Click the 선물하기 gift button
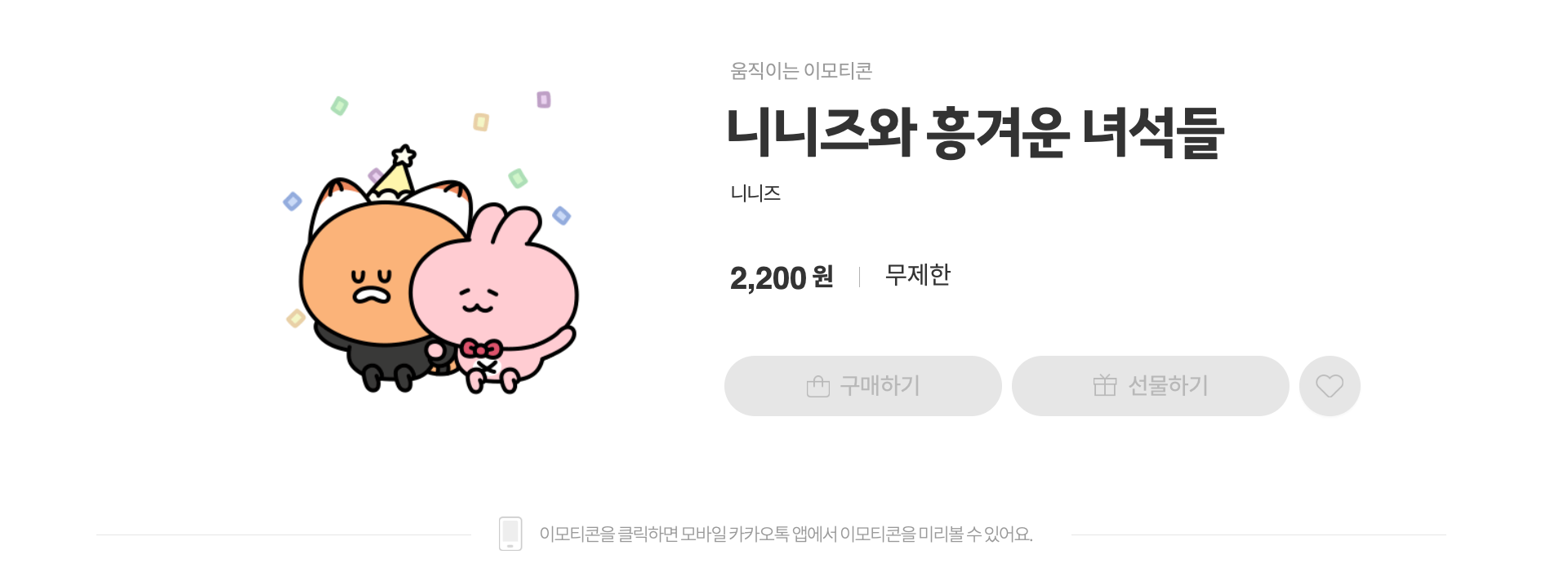The width and height of the screenshot is (1568, 581). tap(1150, 386)
